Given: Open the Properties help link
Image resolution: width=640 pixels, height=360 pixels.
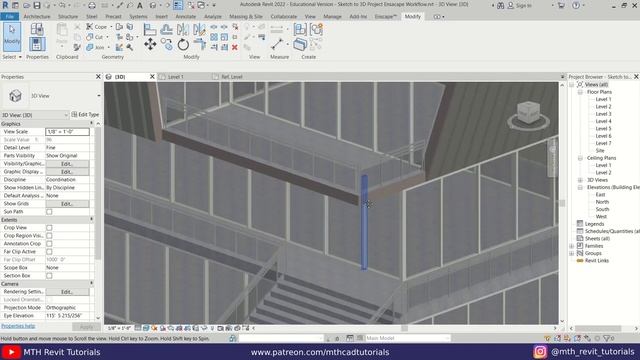Looking at the screenshot, I should click(x=18, y=326).
